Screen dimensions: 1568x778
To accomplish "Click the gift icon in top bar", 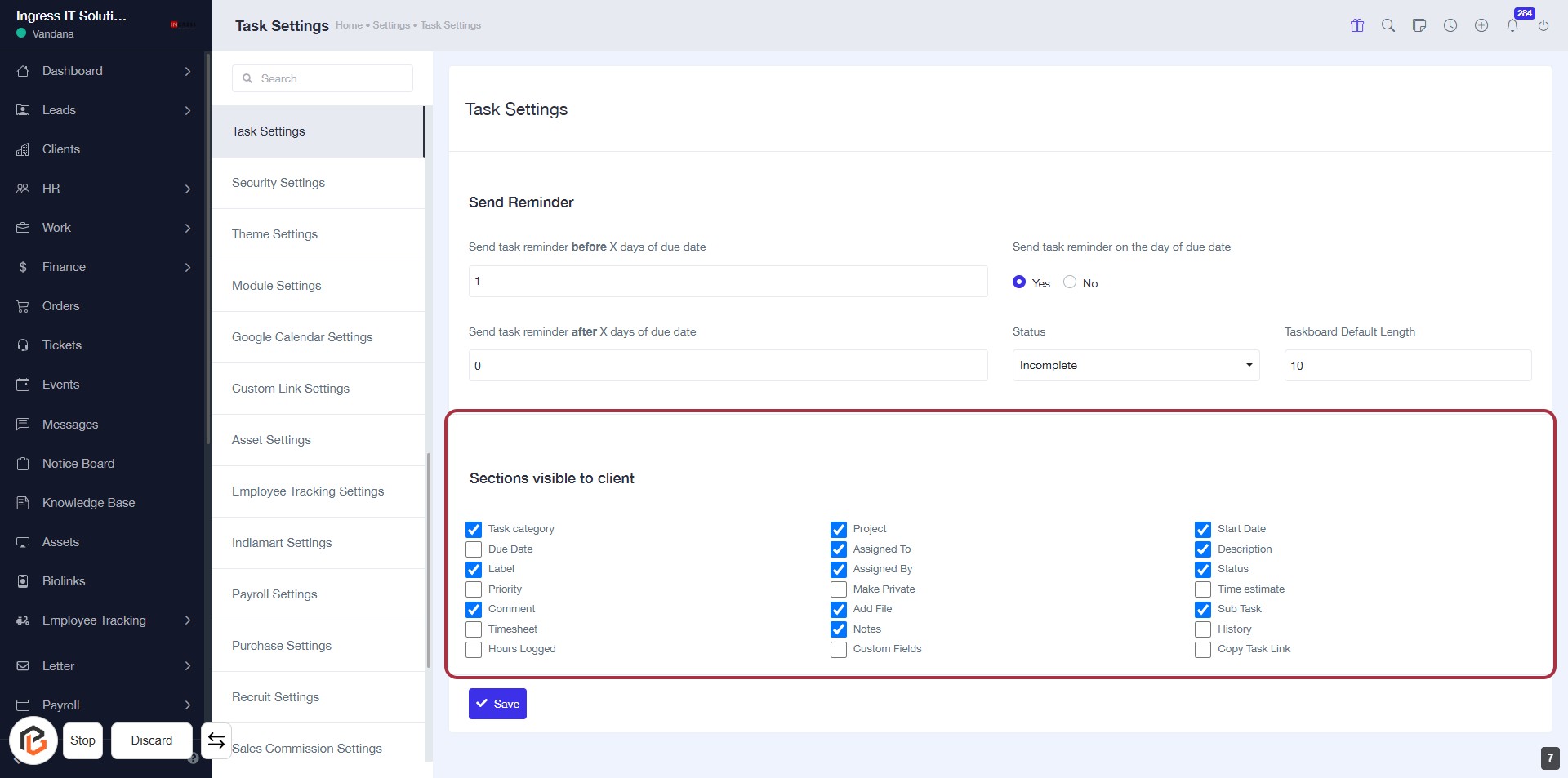I will coord(1357,25).
